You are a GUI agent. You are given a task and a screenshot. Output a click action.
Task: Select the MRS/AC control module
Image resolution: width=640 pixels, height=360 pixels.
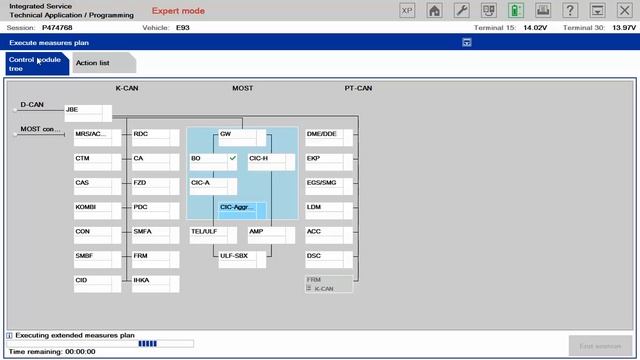tap(98, 138)
